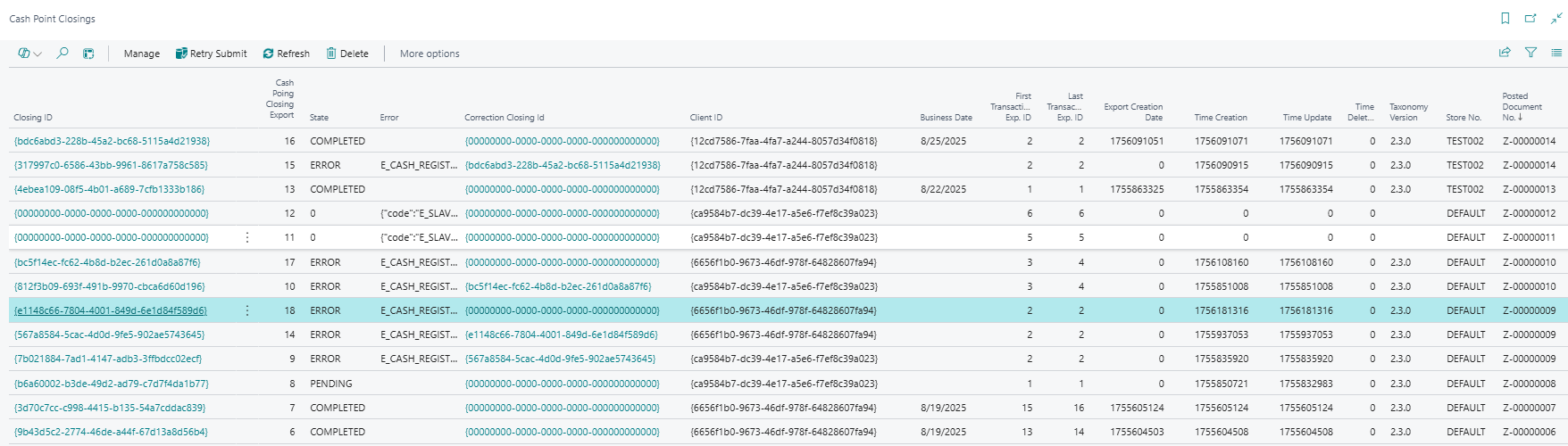Viewport: 1568px width, 446px height.
Task: Click the Refresh action
Action: pos(286,54)
